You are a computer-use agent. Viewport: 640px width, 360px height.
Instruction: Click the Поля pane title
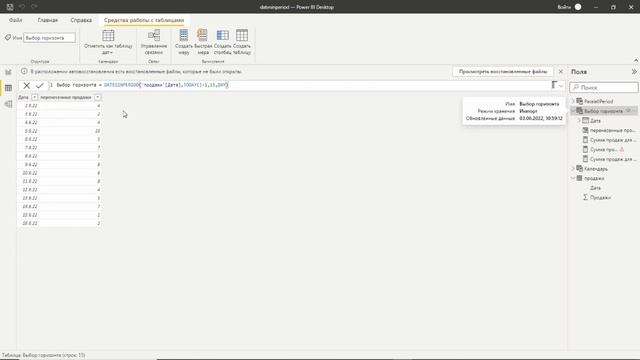point(579,71)
